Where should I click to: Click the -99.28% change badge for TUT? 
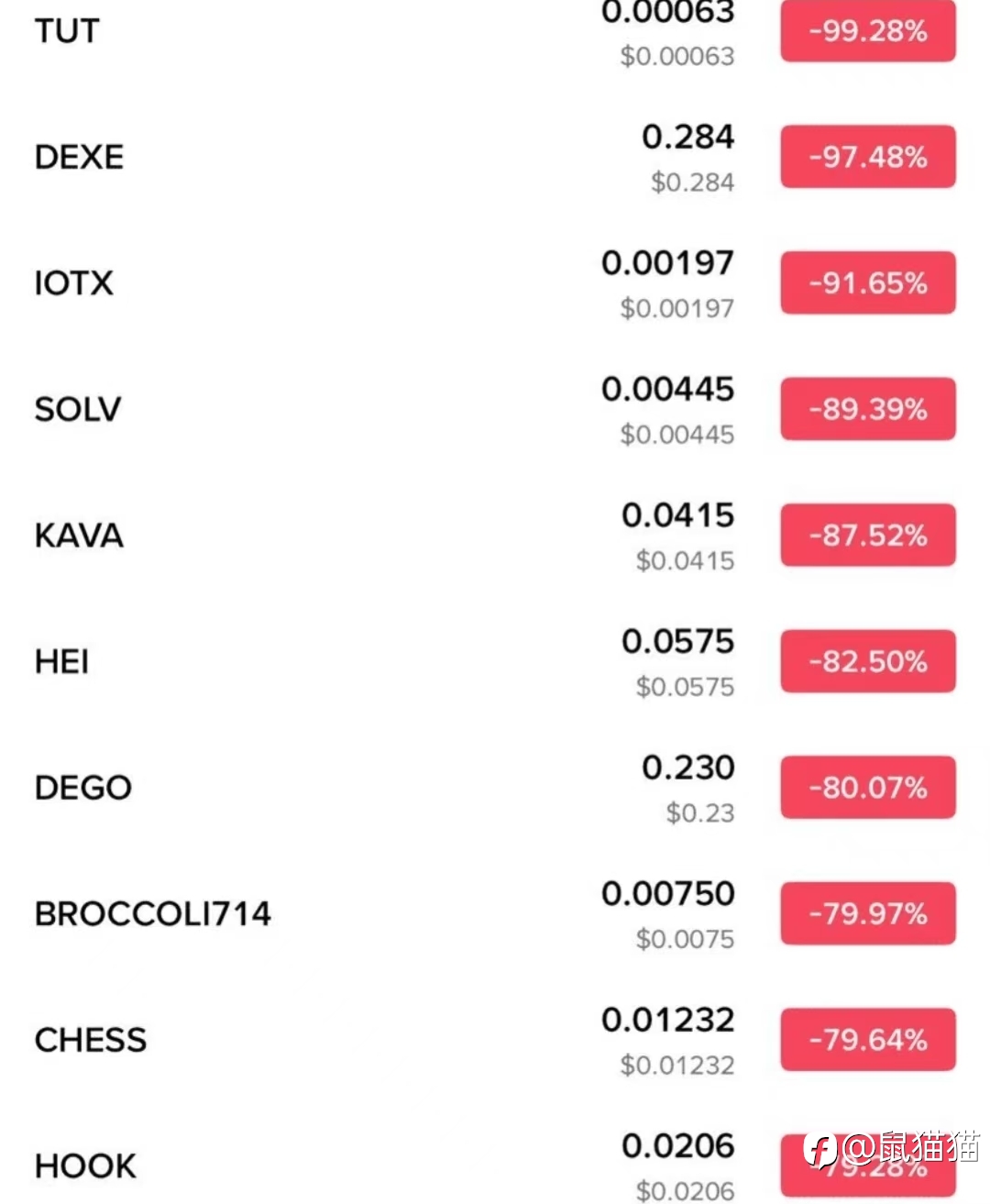point(867,31)
